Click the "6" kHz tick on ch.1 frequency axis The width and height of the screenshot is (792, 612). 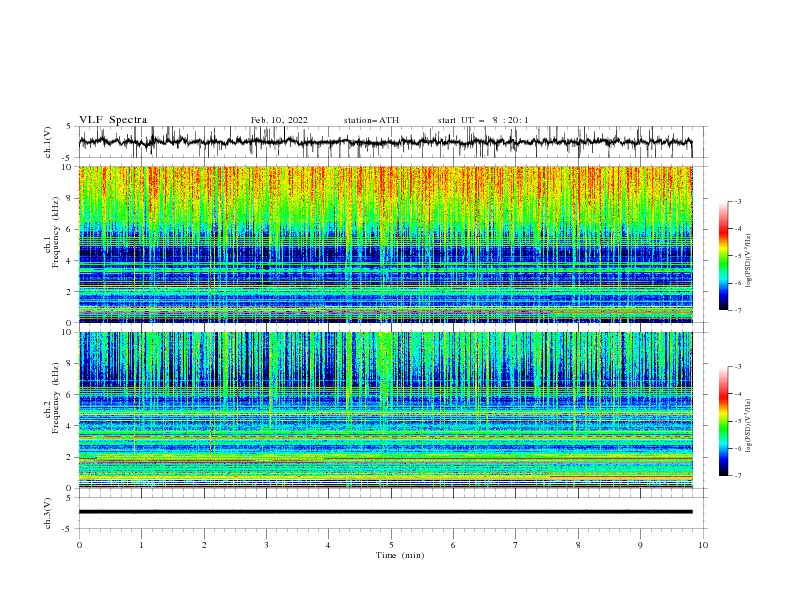point(71,229)
